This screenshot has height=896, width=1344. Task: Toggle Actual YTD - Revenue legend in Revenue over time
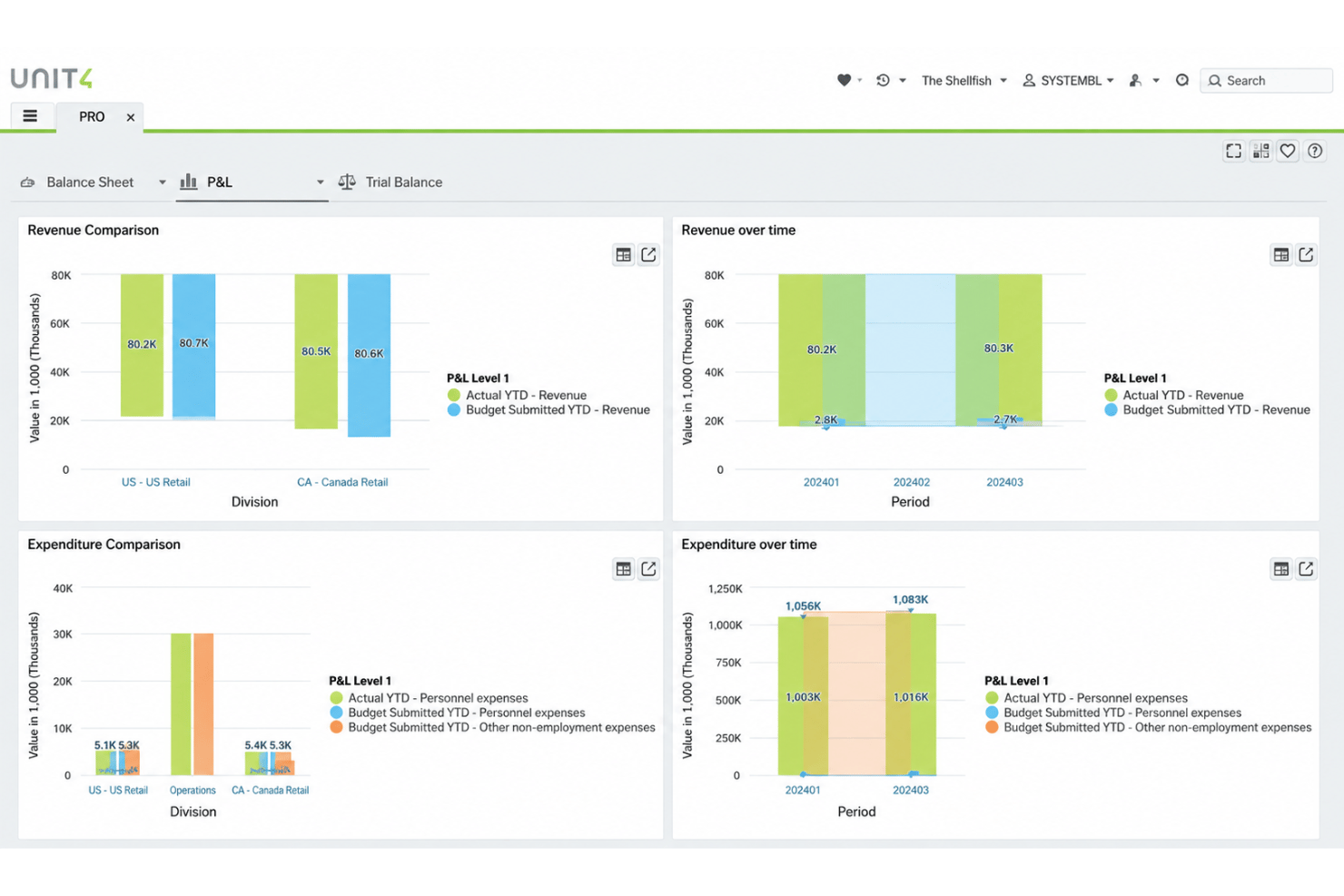coord(1174,396)
